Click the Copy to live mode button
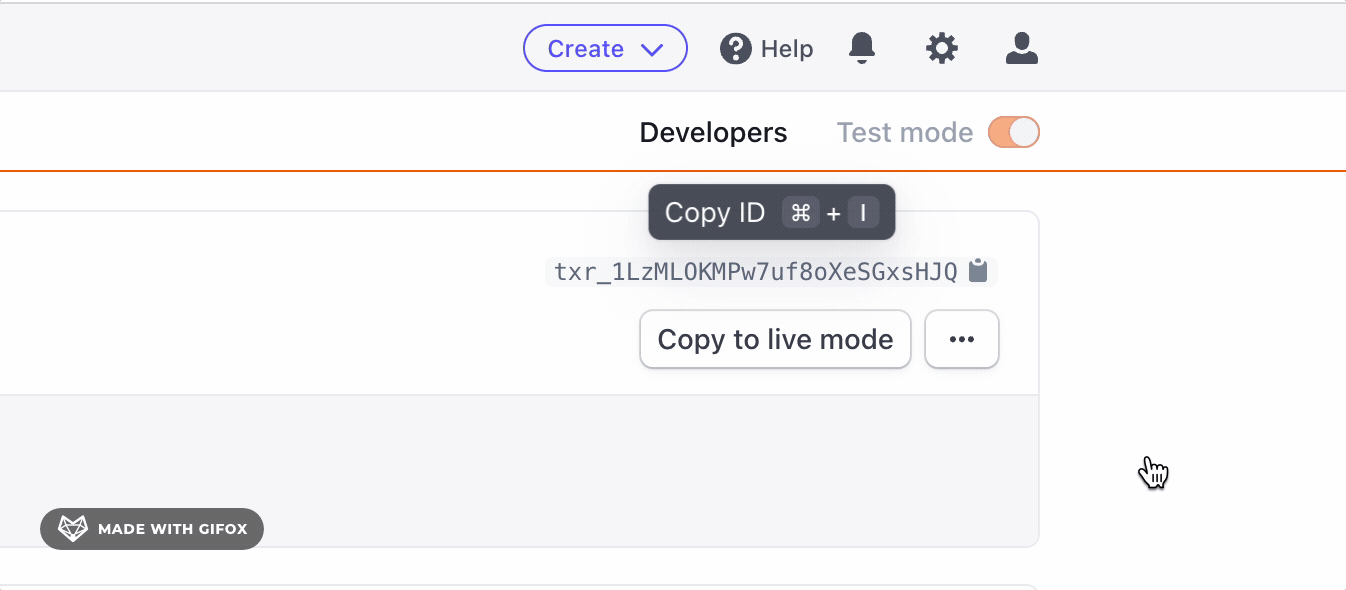The height and width of the screenshot is (590, 1346). pos(775,339)
